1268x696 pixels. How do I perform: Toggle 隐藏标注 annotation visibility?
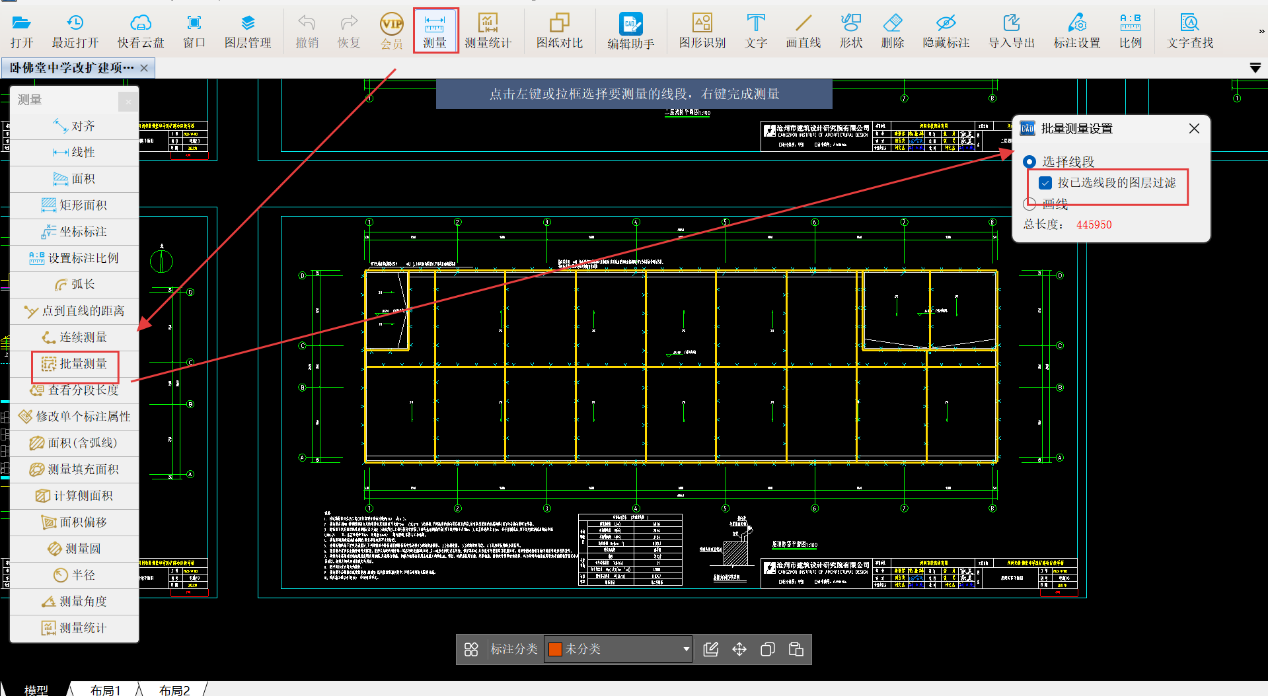click(945, 30)
